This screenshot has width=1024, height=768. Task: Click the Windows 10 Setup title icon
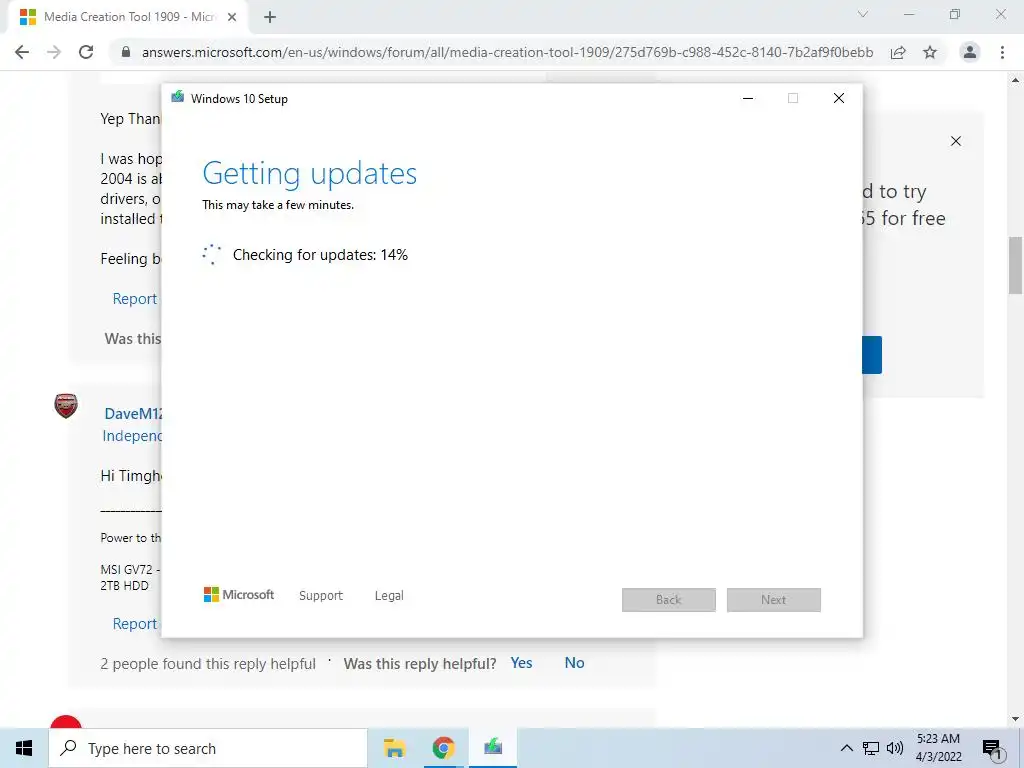(178, 98)
